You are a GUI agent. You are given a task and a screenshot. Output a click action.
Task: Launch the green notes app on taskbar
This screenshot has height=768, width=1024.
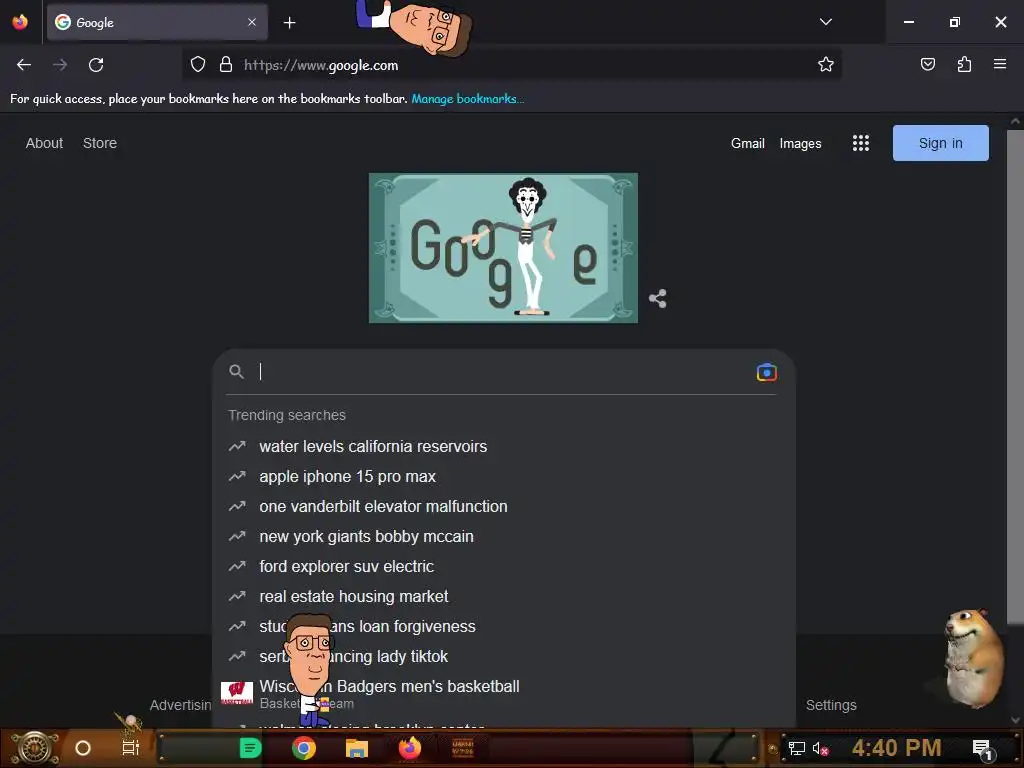coord(250,748)
